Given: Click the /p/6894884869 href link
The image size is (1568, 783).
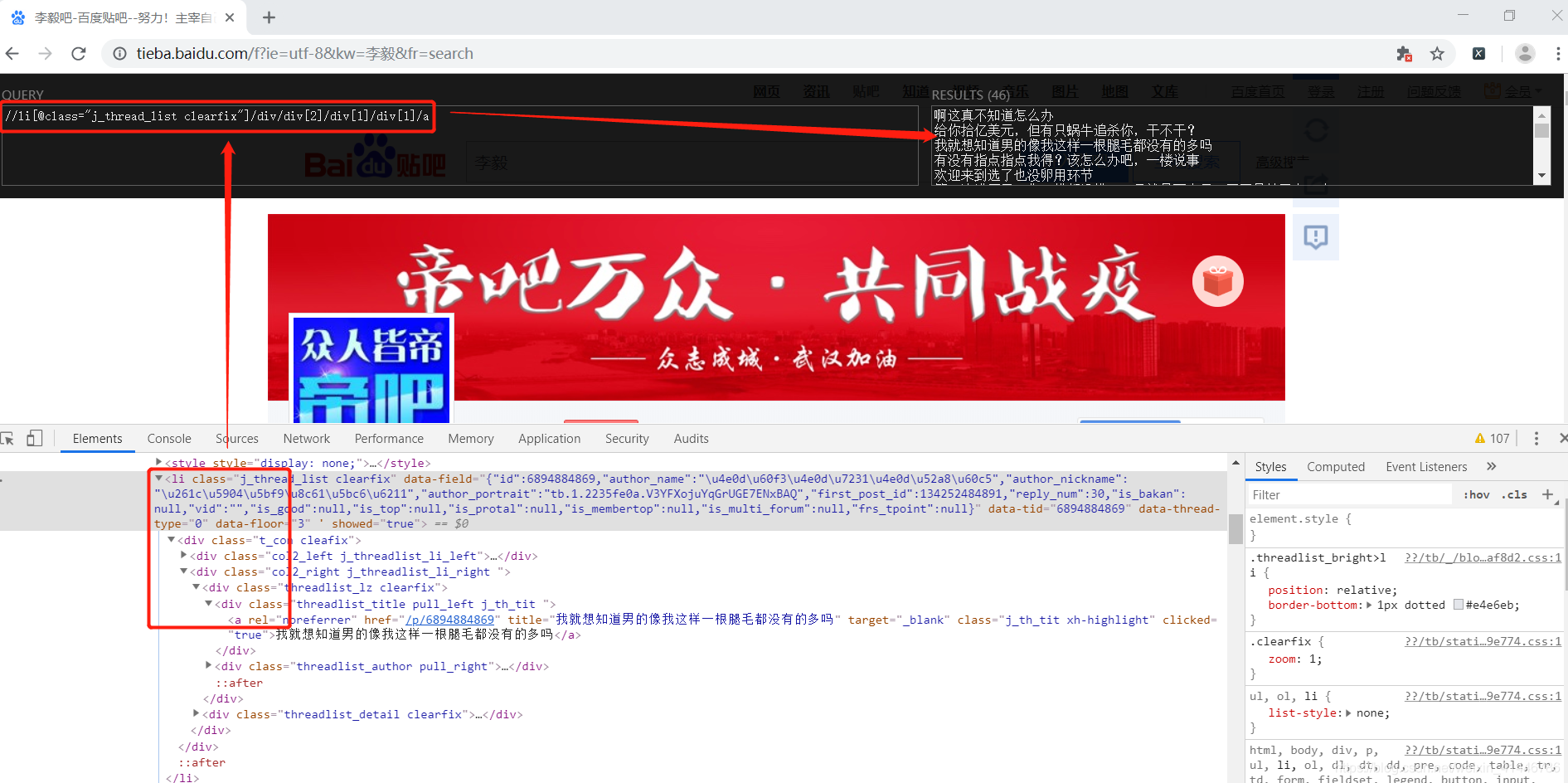Looking at the screenshot, I should click(449, 620).
